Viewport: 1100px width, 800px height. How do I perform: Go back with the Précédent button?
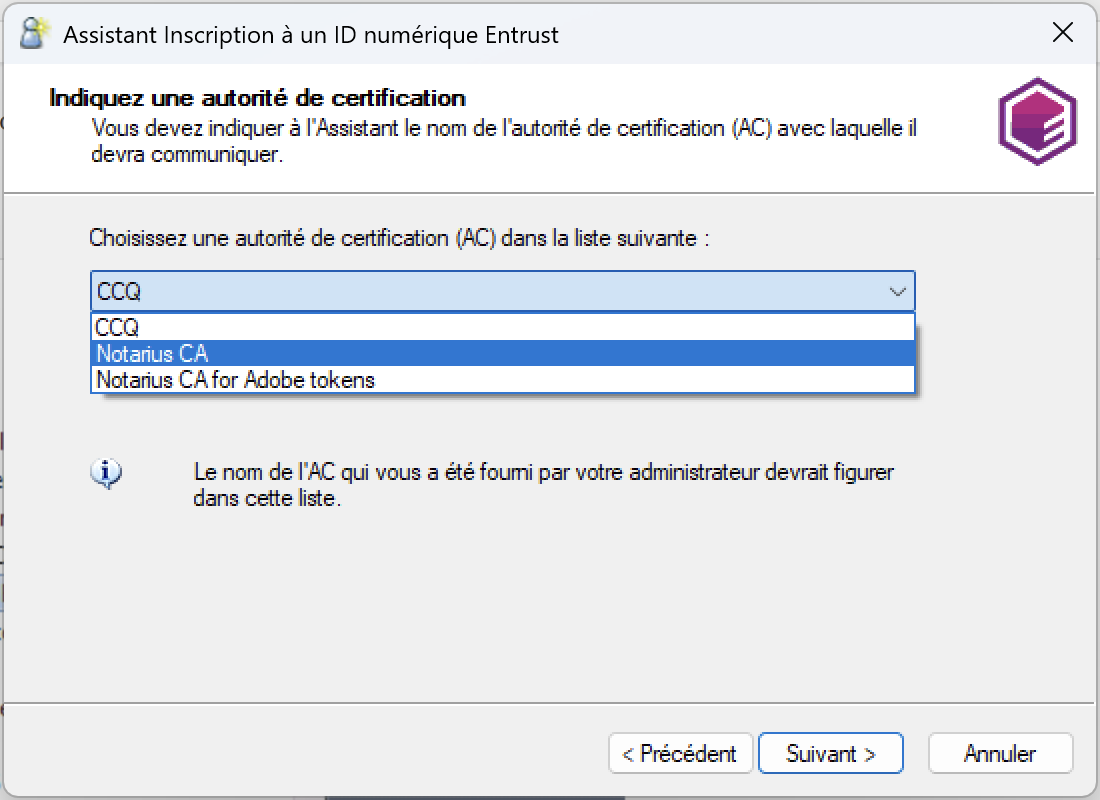tap(679, 754)
